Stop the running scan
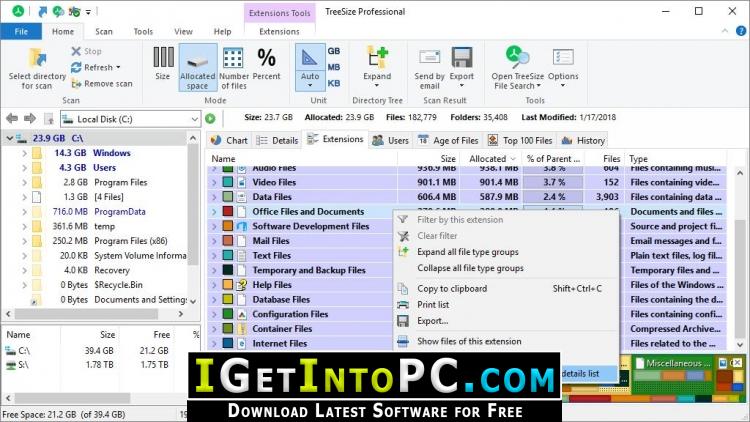 tap(86, 51)
